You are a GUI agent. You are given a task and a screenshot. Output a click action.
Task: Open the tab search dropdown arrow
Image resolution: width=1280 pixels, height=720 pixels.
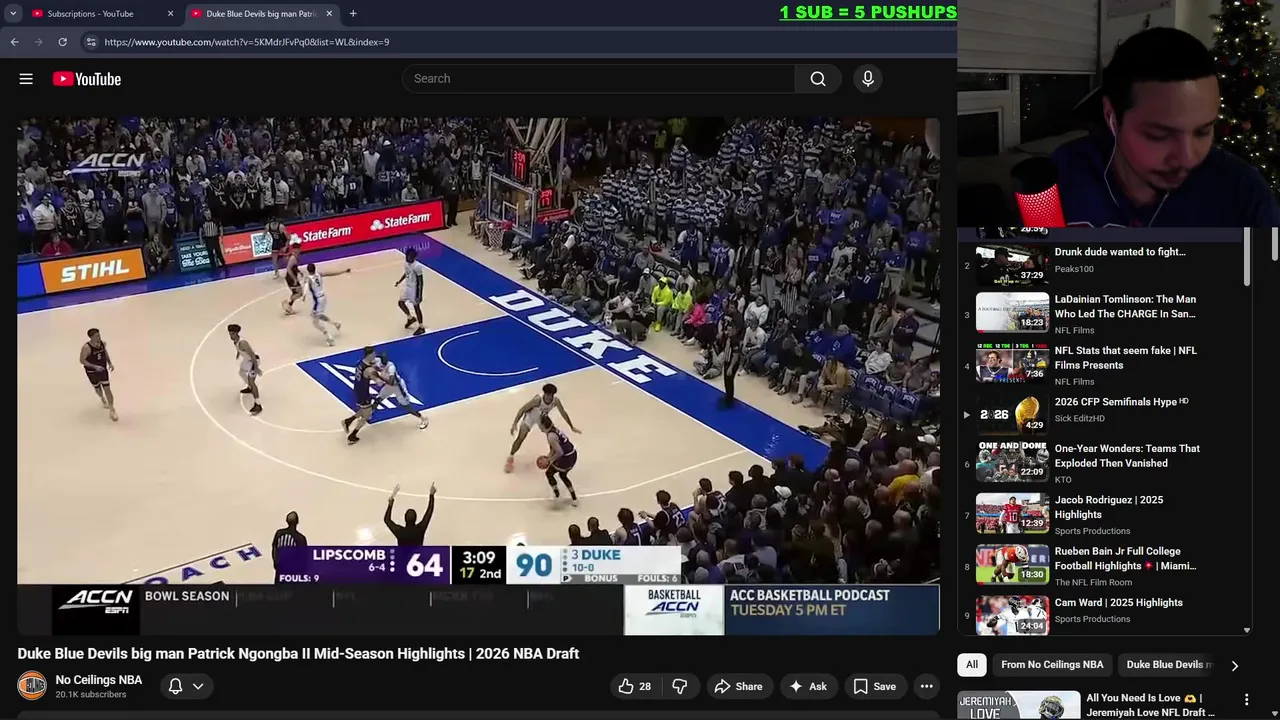point(13,14)
